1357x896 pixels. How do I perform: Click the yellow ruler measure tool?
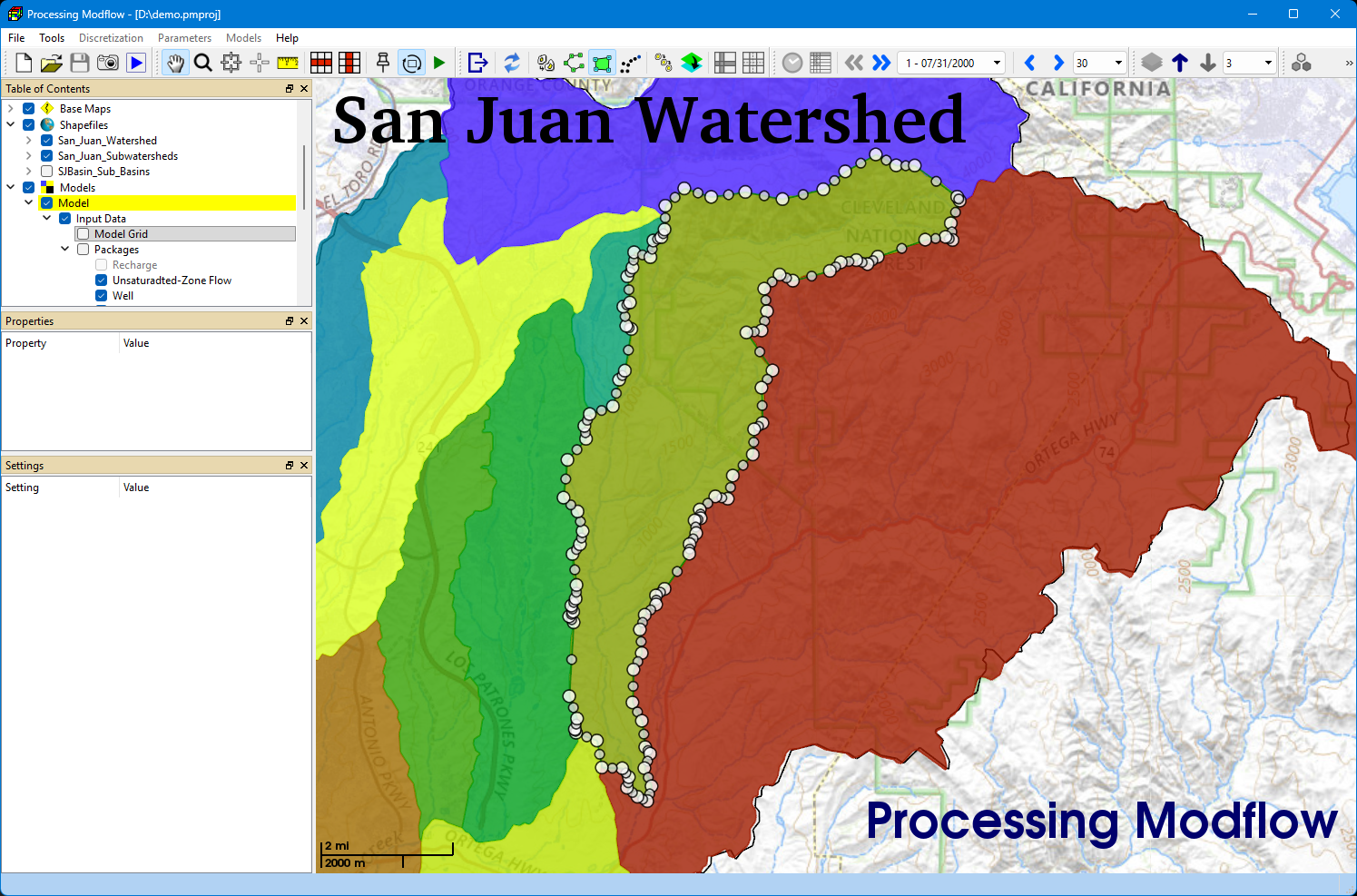(288, 63)
